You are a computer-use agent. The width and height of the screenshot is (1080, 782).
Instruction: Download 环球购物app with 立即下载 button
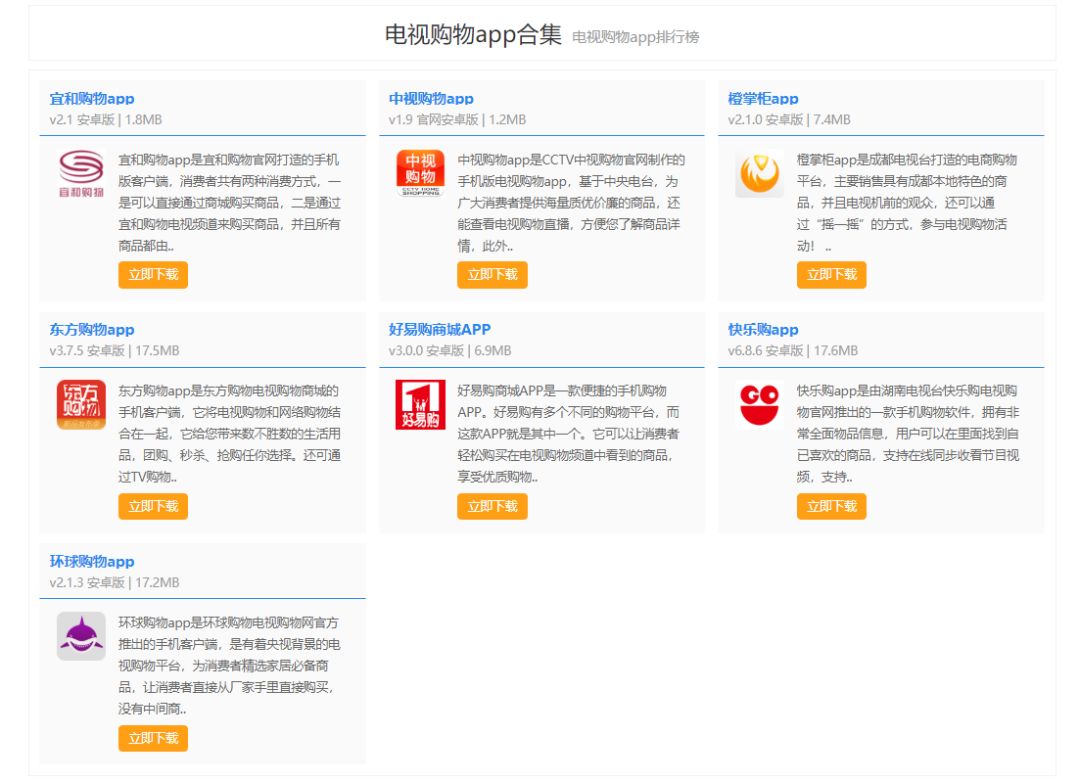[153, 739]
